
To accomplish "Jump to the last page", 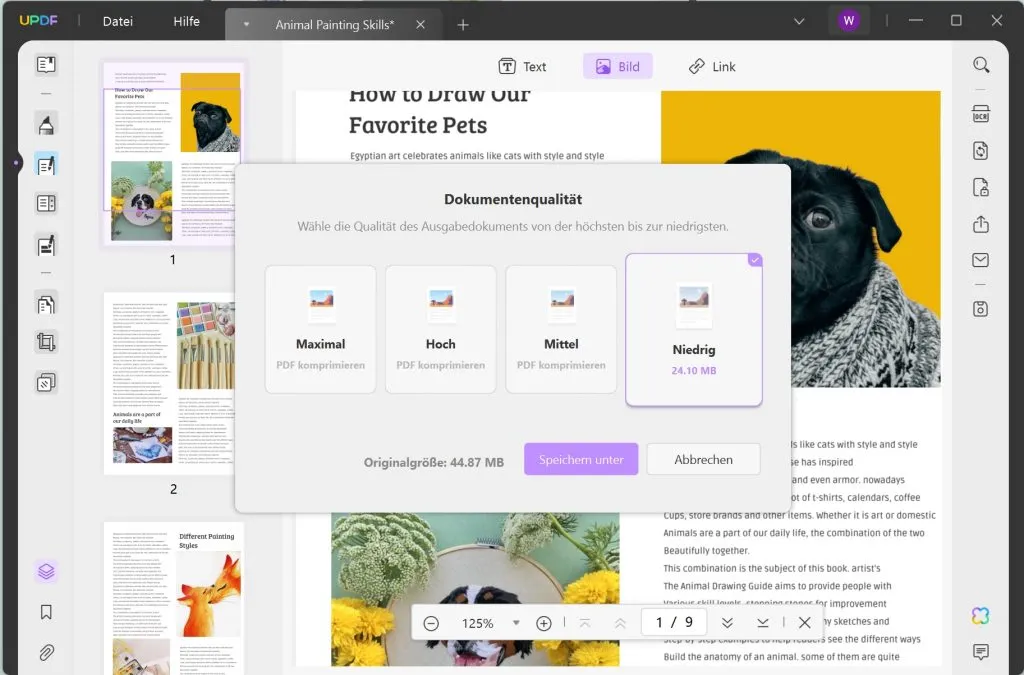I will (x=762, y=622).
